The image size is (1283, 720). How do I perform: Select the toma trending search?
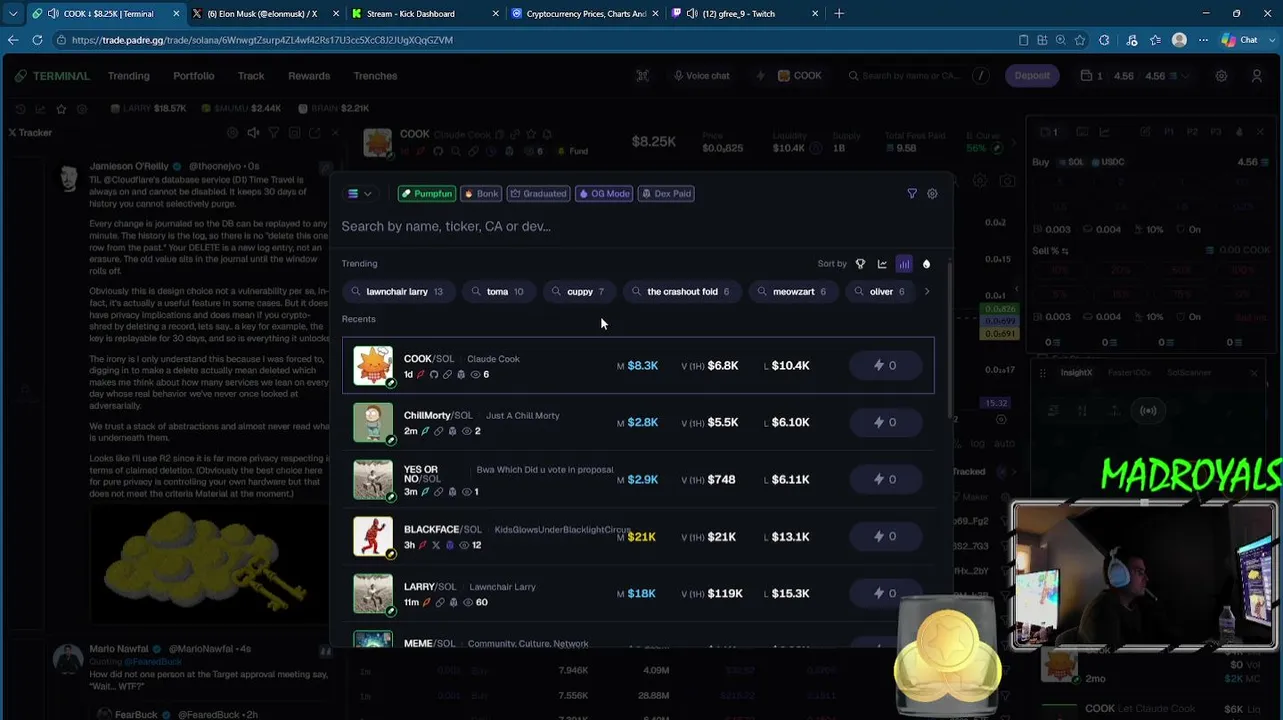499,292
